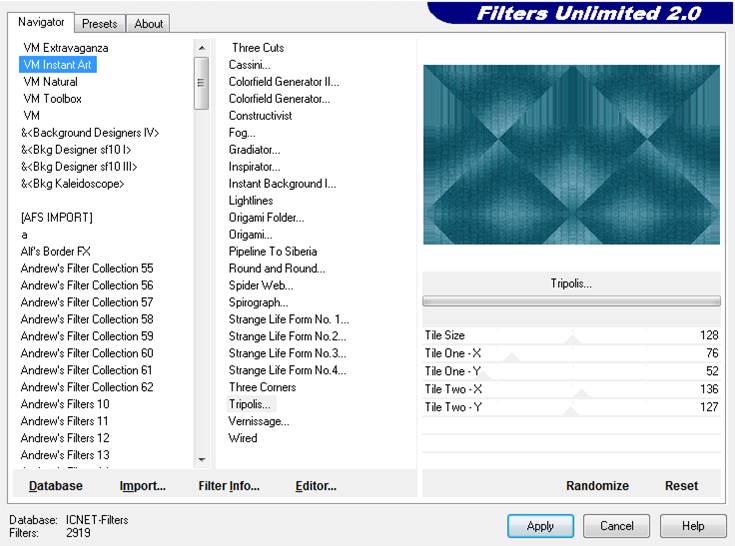Randomize the filter parameters
735x546 pixels.
point(597,486)
